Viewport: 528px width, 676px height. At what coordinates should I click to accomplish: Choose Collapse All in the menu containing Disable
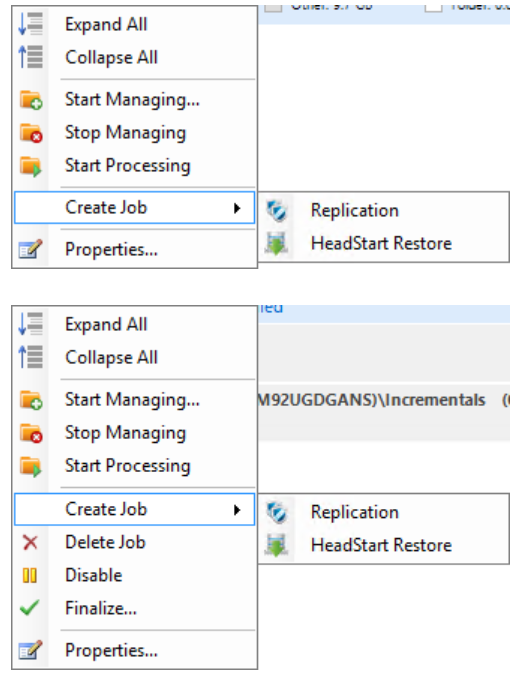pos(111,357)
